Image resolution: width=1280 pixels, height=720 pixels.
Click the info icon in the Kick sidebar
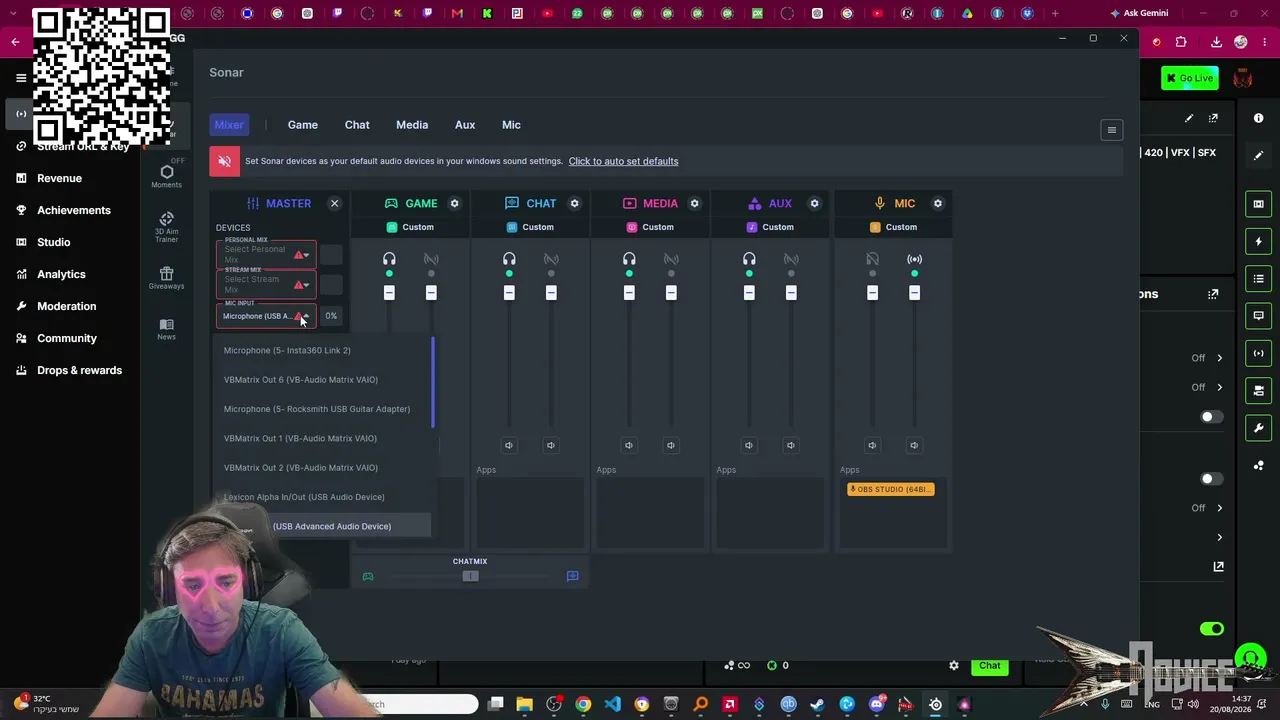[x=1258, y=118]
